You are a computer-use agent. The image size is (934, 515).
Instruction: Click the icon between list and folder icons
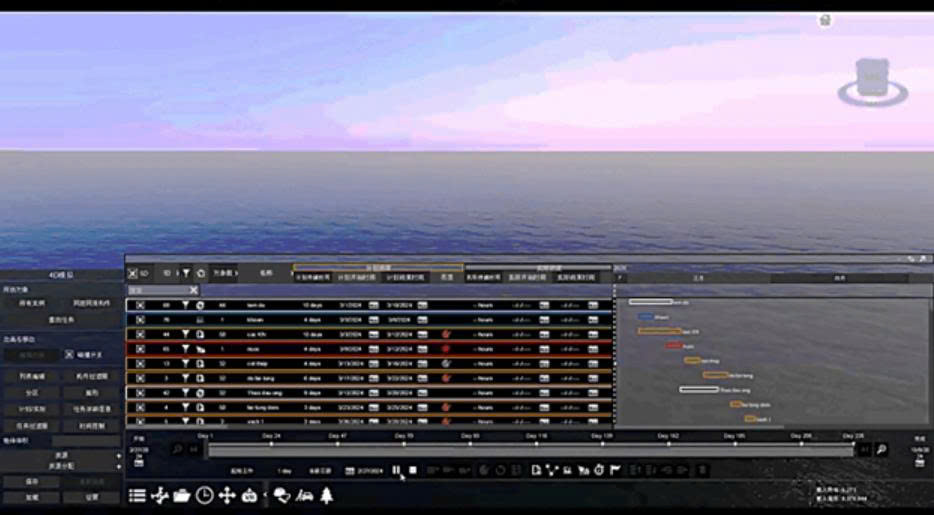(160, 495)
